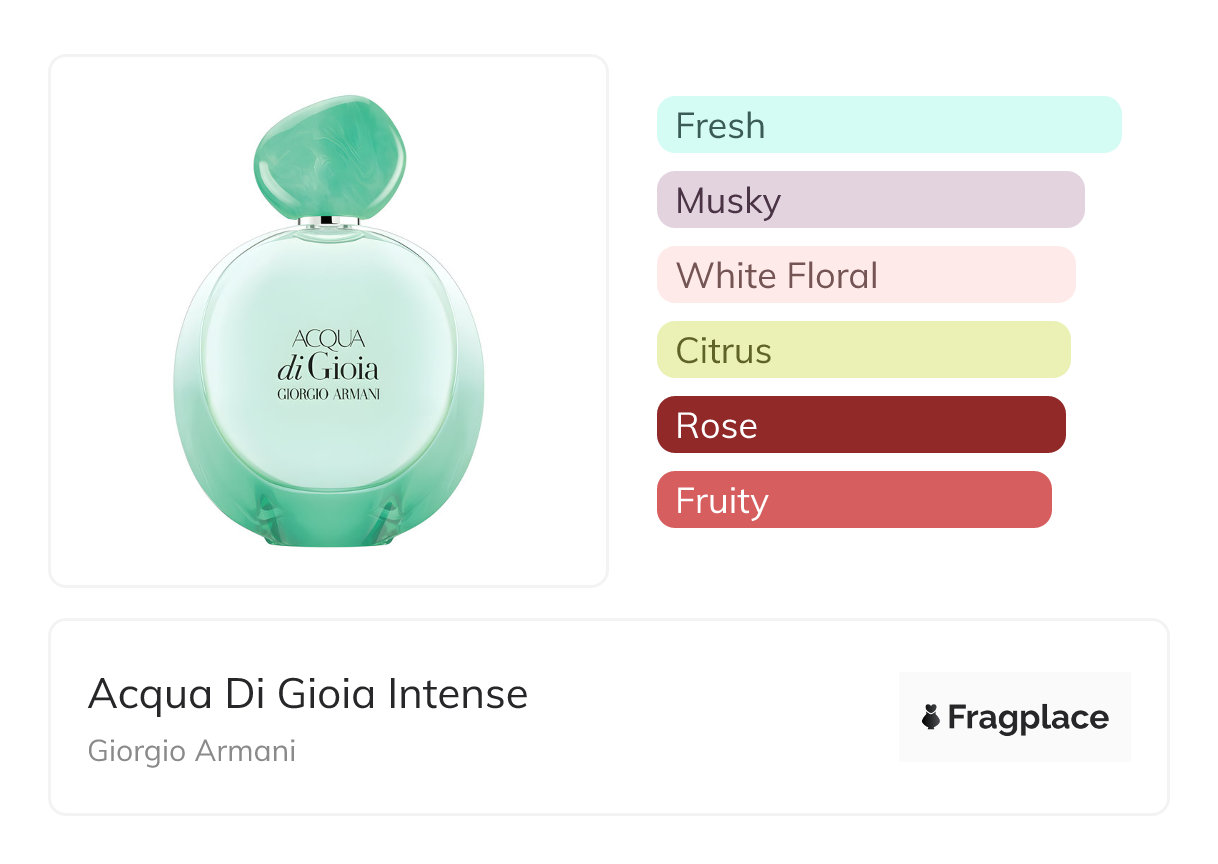Click the silver neck ring of the bottle
This screenshot has width=1218, height=864.
click(329, 221)
